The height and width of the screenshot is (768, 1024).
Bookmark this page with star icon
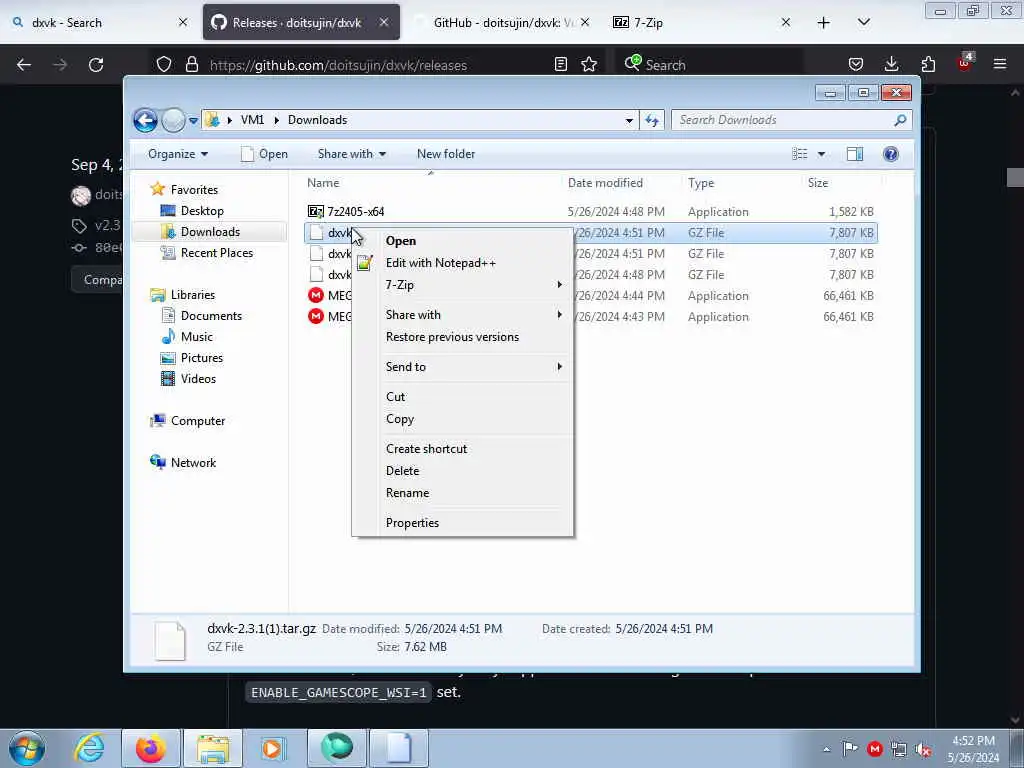pos(589,65)
